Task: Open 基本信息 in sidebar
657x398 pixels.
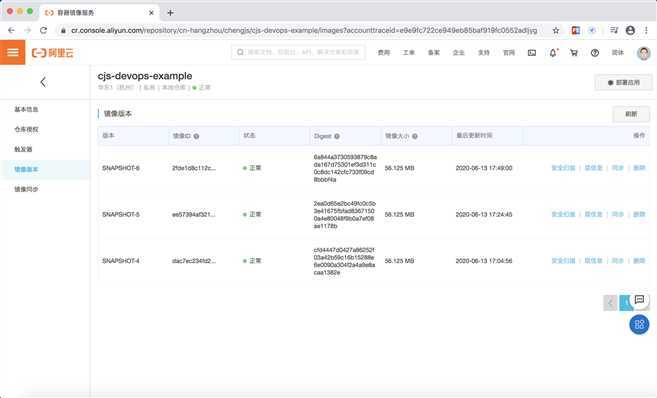Action: click(26, 109)
